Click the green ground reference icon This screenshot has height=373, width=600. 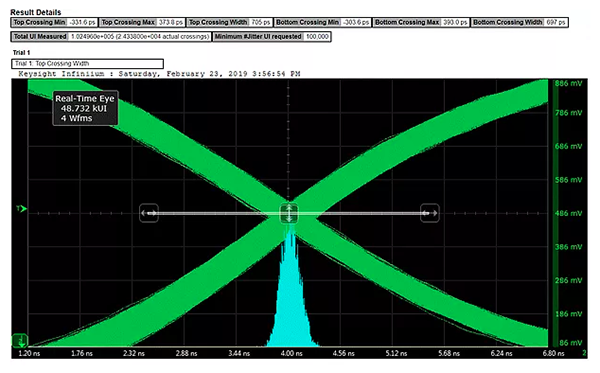click(20, 340)
